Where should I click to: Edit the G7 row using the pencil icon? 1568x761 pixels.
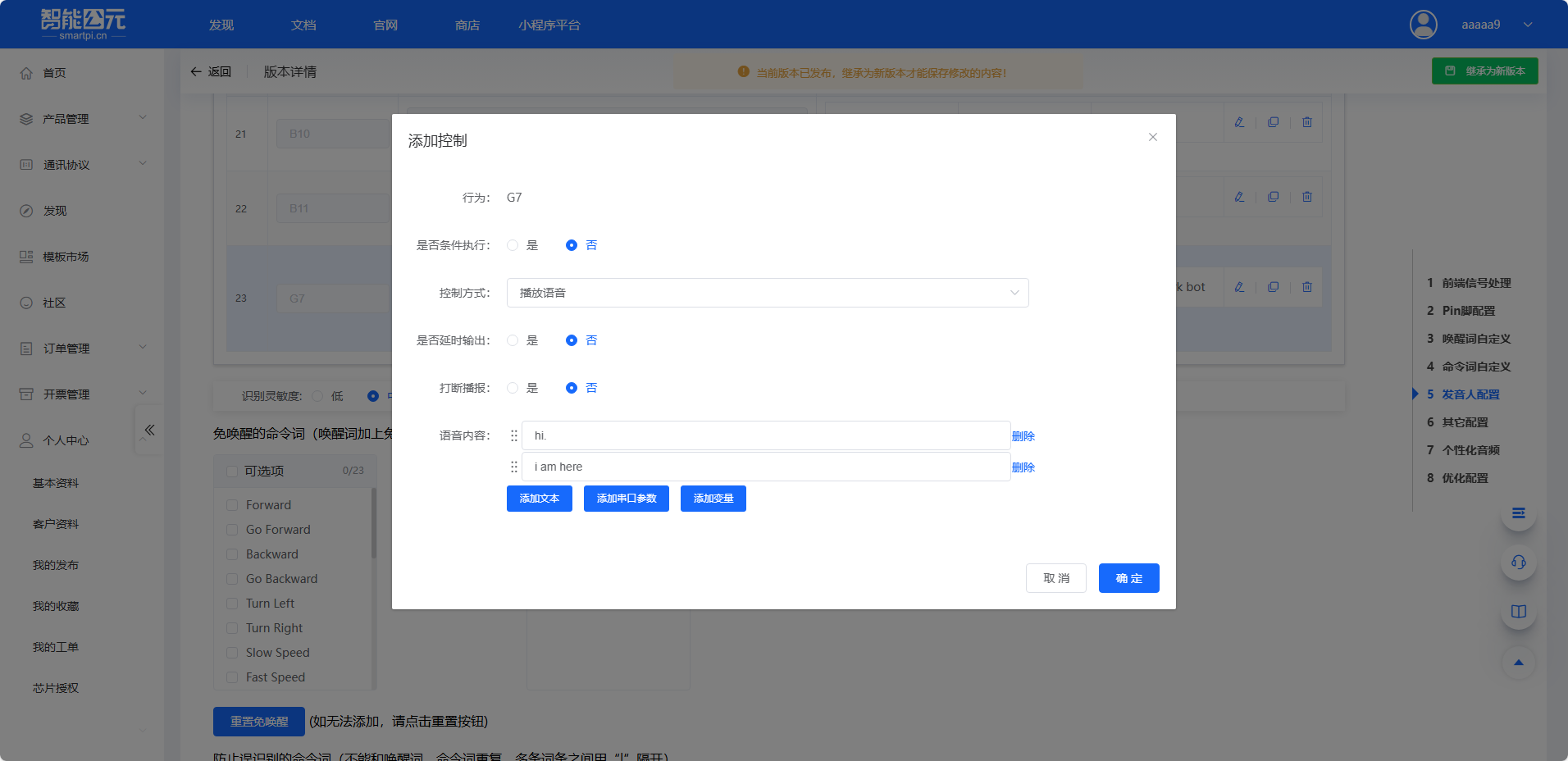pos(1239,287)
